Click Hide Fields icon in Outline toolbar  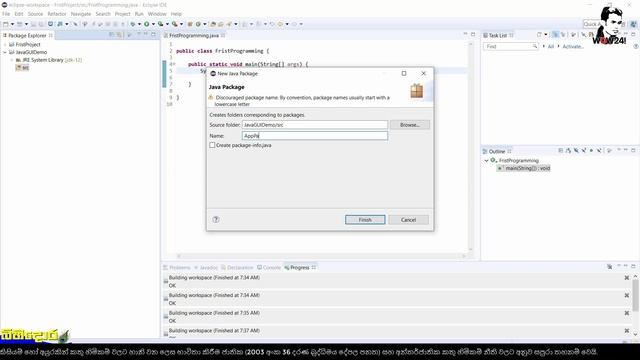pos(576,150)
